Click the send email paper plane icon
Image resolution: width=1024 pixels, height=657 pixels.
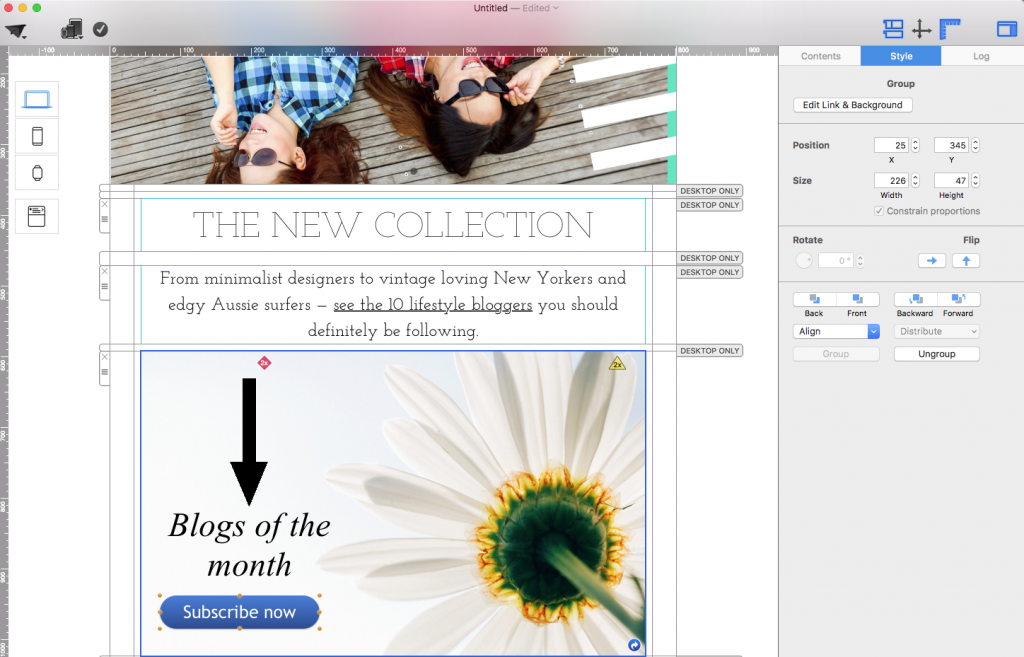(x=16, y=29)
